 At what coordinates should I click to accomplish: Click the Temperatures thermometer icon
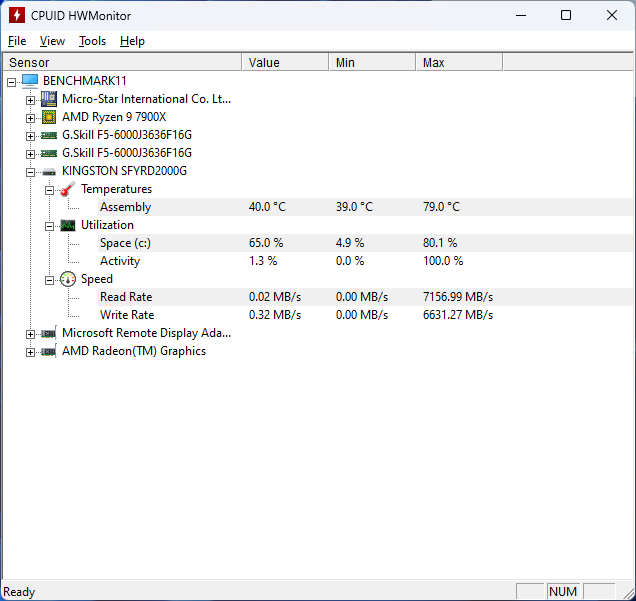[x=68, y=189]
